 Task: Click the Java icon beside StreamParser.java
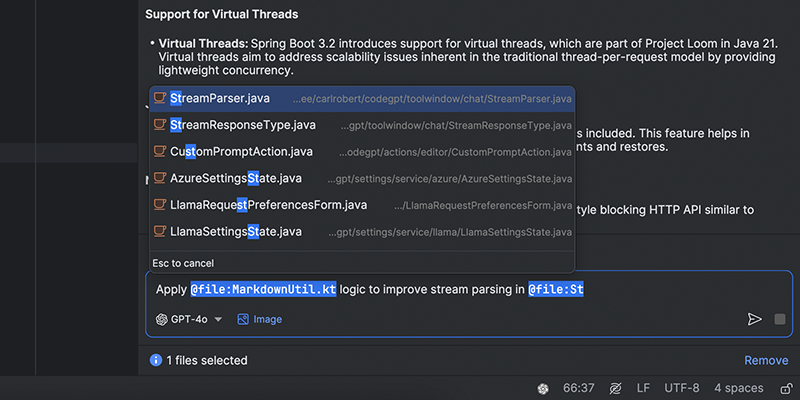pyautogui.click(x=159, y=99)
